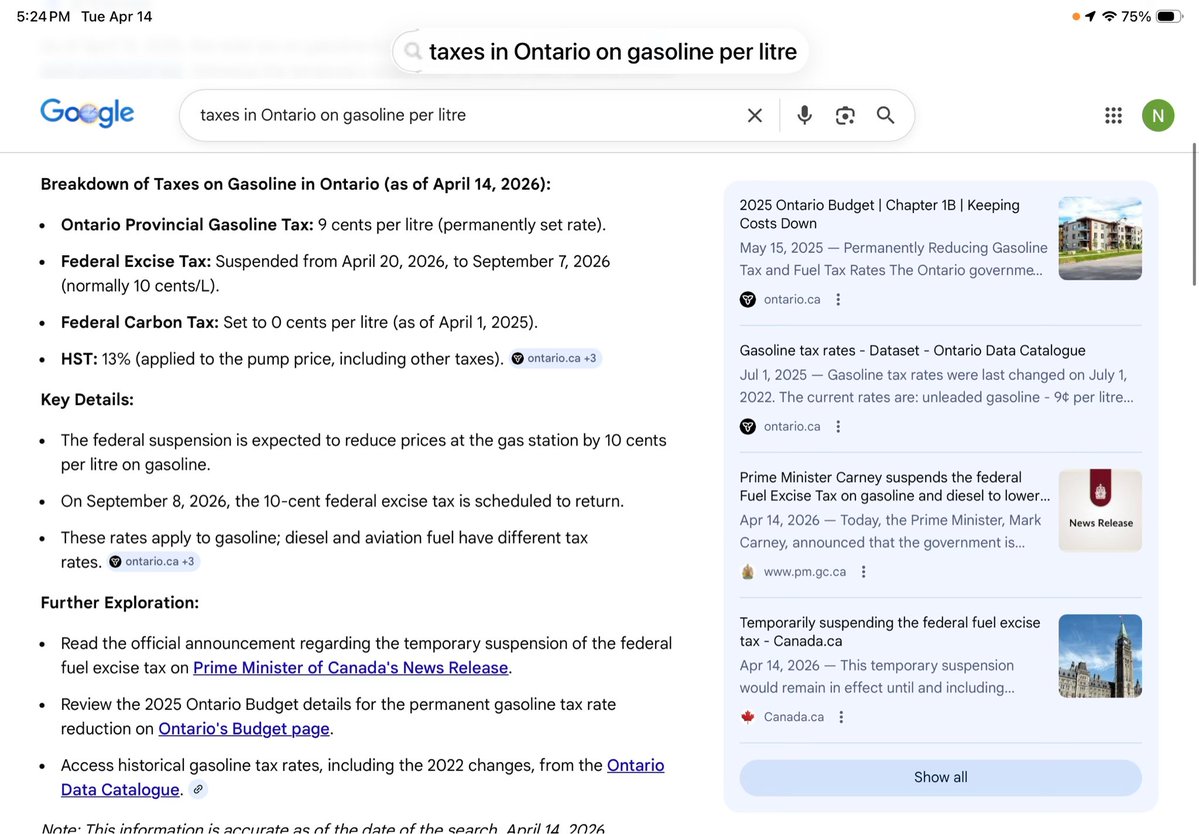Open ontario.ca +3 source chip after aviation rates

(154, 561)
